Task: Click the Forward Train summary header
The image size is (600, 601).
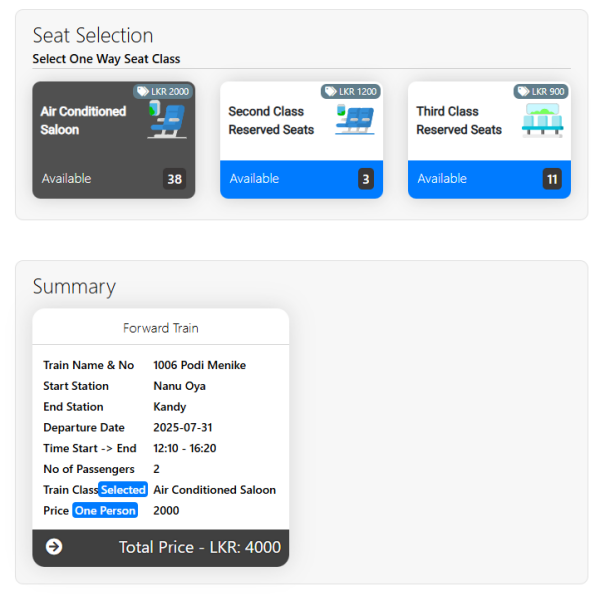Action: 161,328
